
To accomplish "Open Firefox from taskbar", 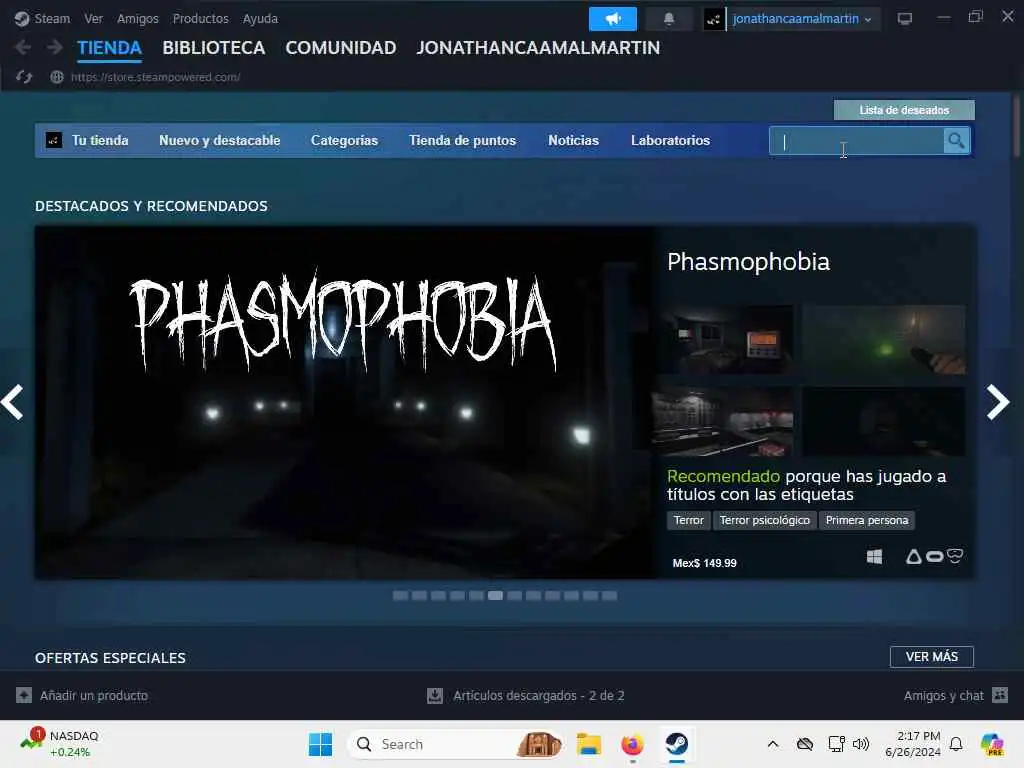I will (632, 744).
